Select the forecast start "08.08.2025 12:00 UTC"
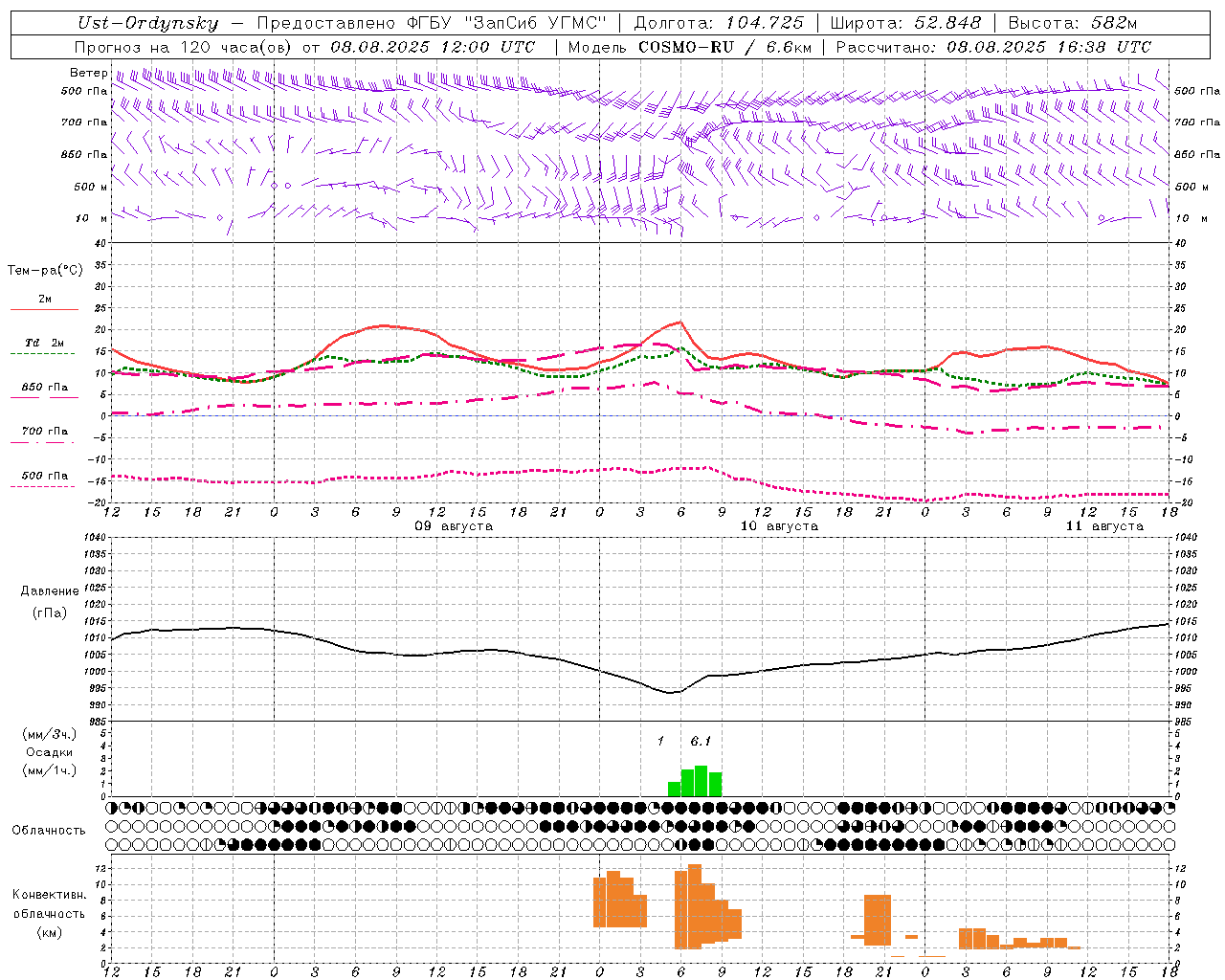The height and width of the screenshot is (980, 1225). [x=433, y=47]
